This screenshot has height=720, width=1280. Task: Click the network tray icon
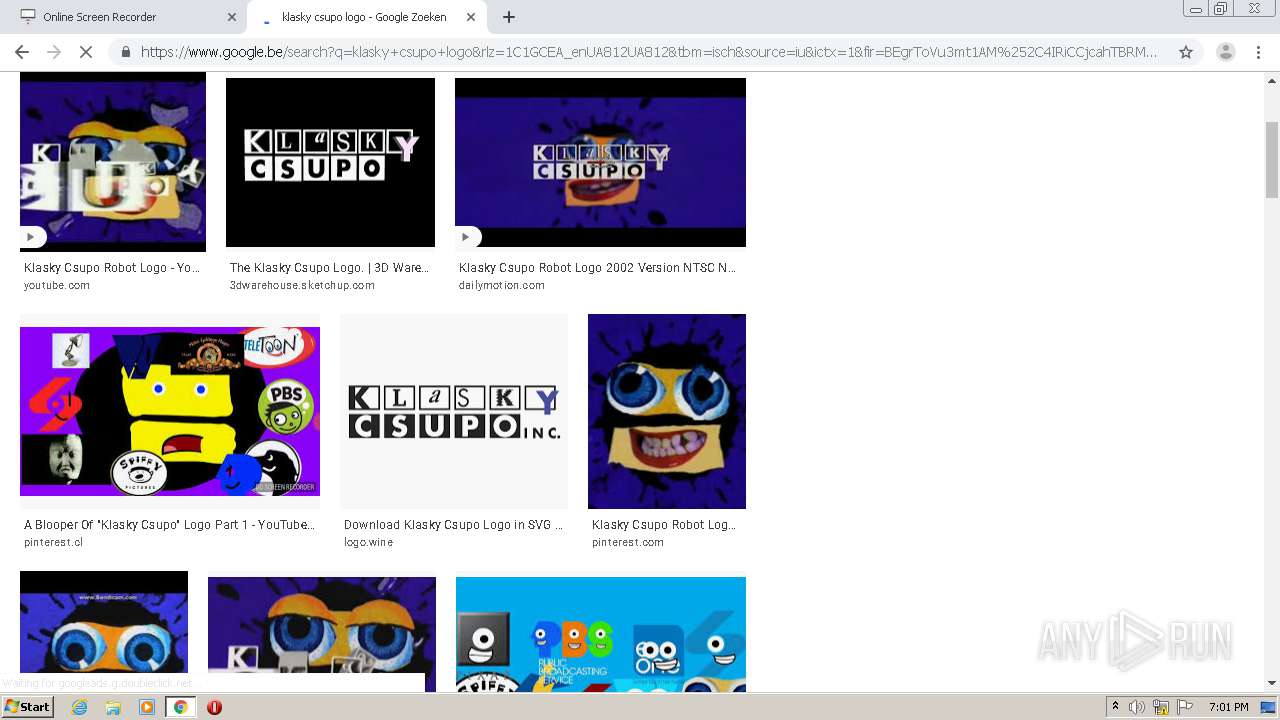click(x=1161, y=707)
